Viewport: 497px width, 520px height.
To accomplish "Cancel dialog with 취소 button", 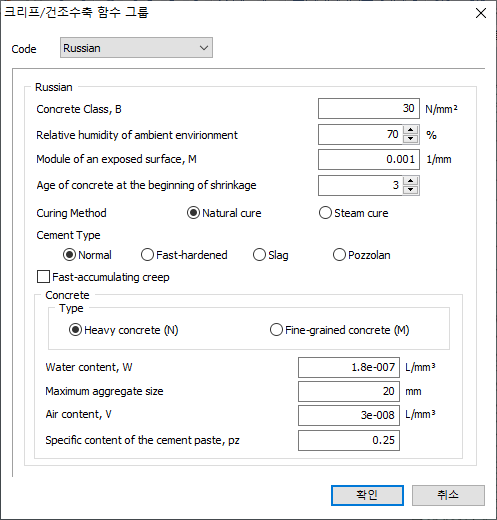I will click(448, 495).
